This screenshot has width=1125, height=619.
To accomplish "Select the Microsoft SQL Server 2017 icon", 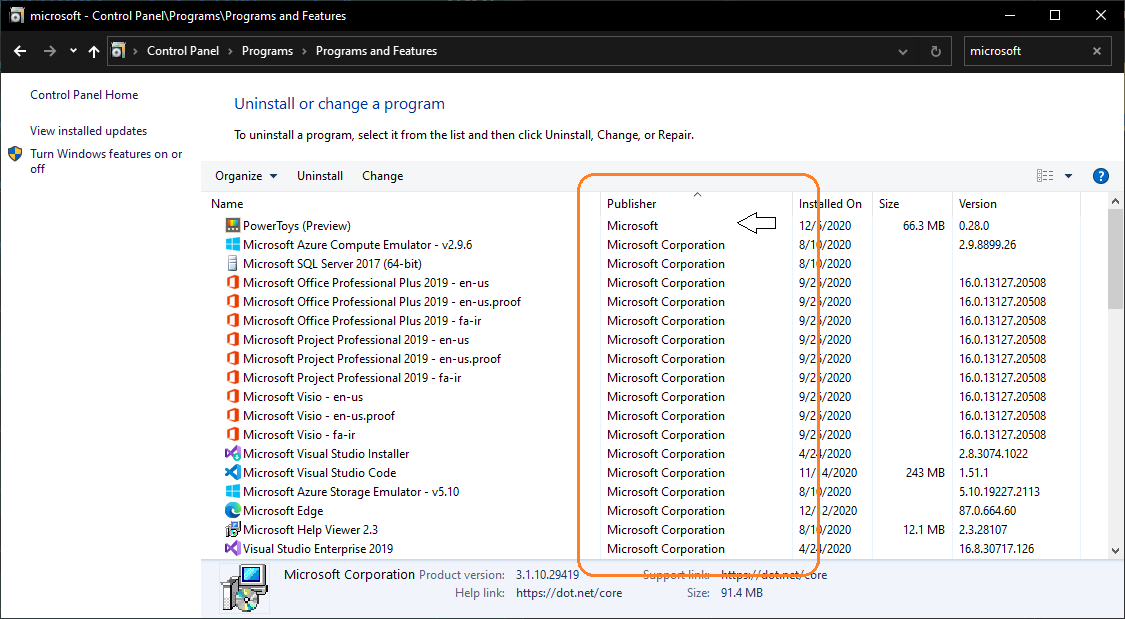I will pos(232,263).
